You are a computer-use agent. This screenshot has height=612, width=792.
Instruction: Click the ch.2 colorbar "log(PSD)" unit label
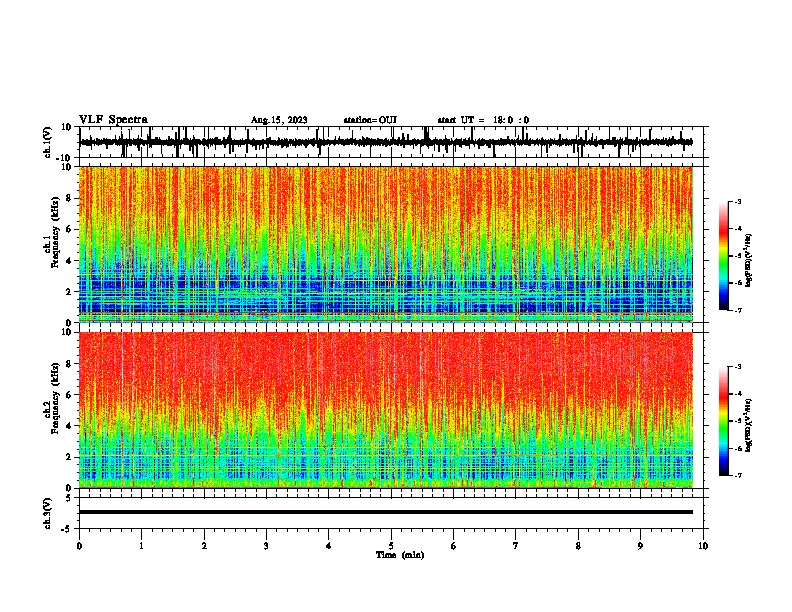(x=748, y=425)
